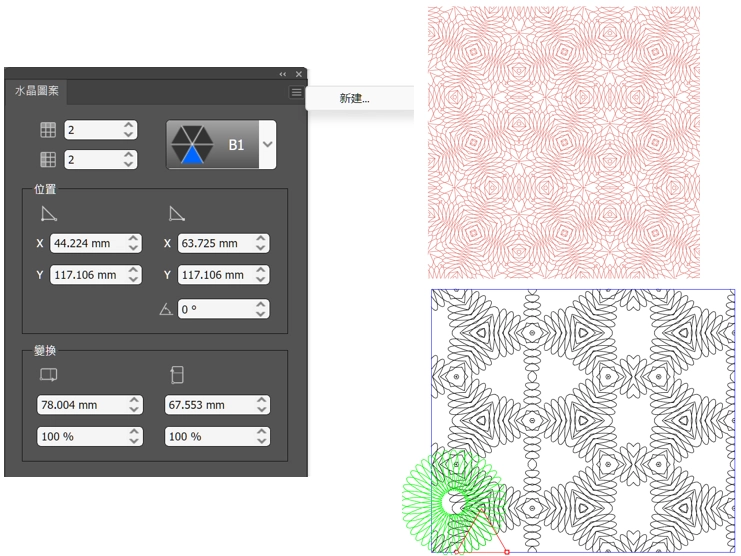The height and width of the screenshot is (556, 741).
Task: Increase the left 100 % scale value
Action: coord(134,432)
